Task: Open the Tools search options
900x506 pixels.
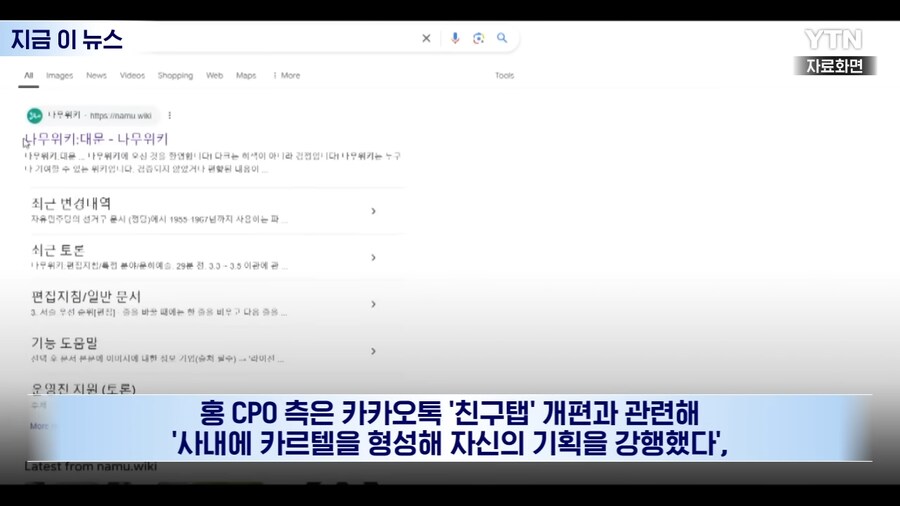Action: point(505,75)
